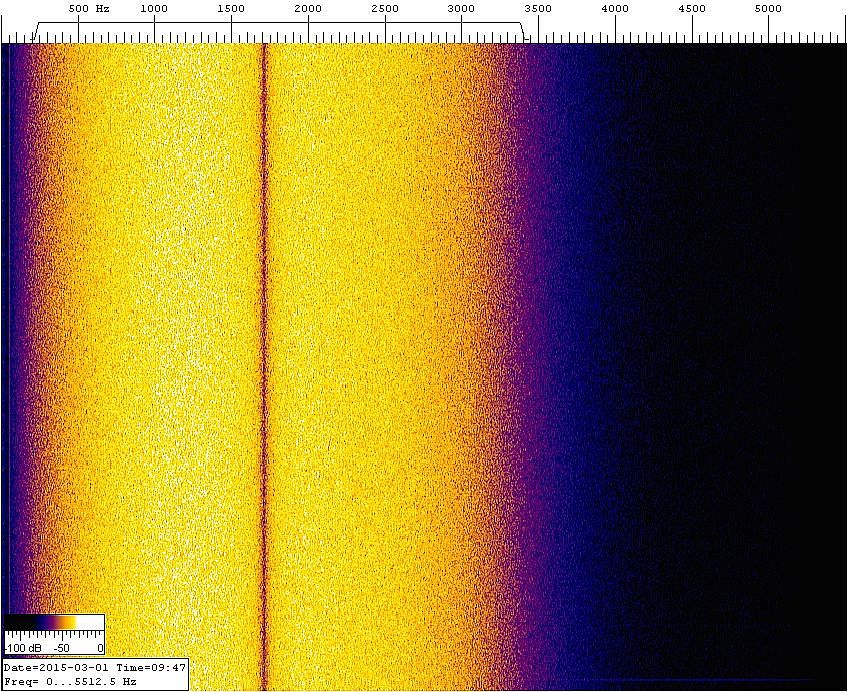848x692 pixels.
Task: Click the 4000 frequency axis label
Action: [615, 9]
